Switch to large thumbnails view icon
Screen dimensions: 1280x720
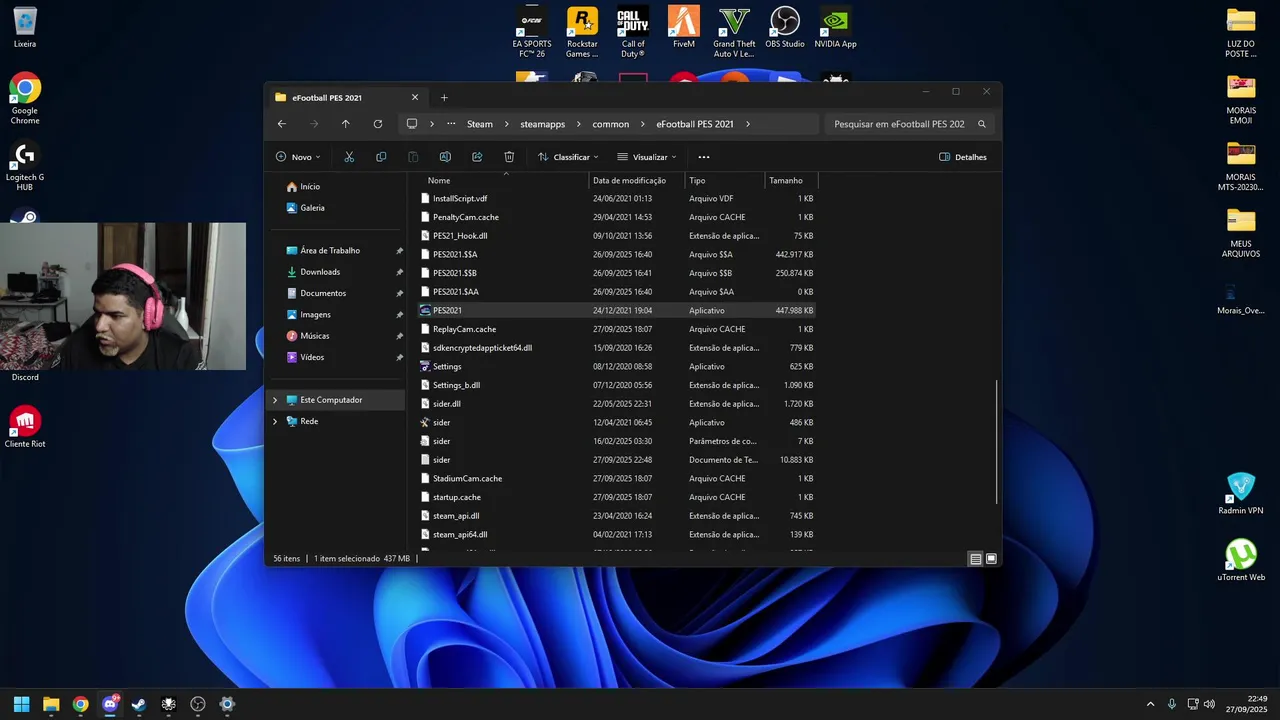991,559
